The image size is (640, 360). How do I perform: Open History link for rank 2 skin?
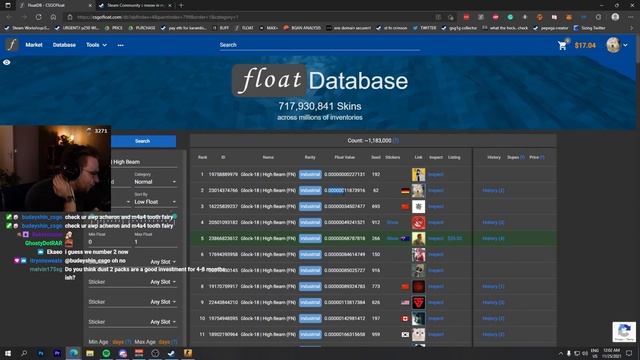493,190
